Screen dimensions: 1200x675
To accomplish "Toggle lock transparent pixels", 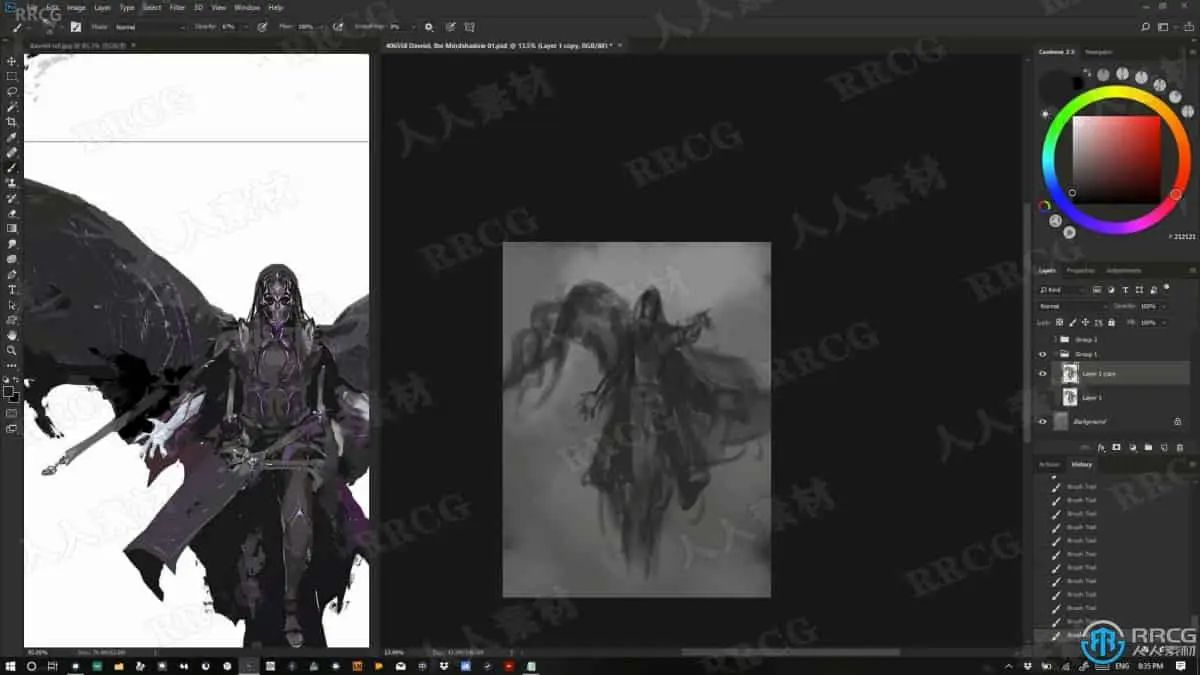I will click(1059, 323).
